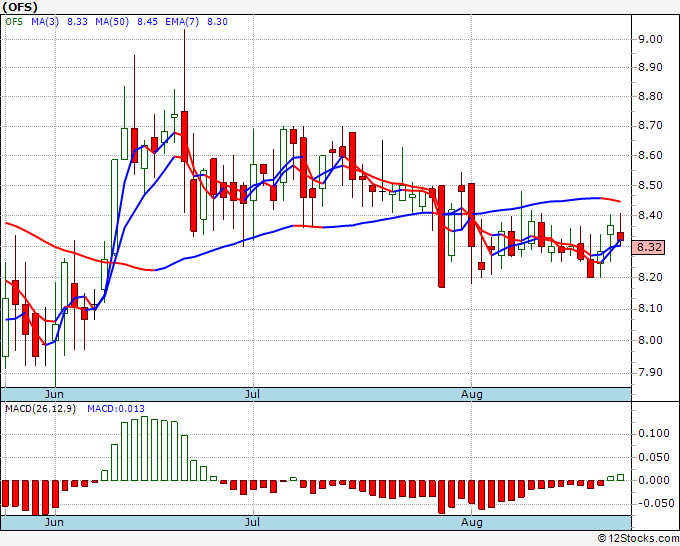Click the tallest green MACD histogram bar

pos(144,448)
